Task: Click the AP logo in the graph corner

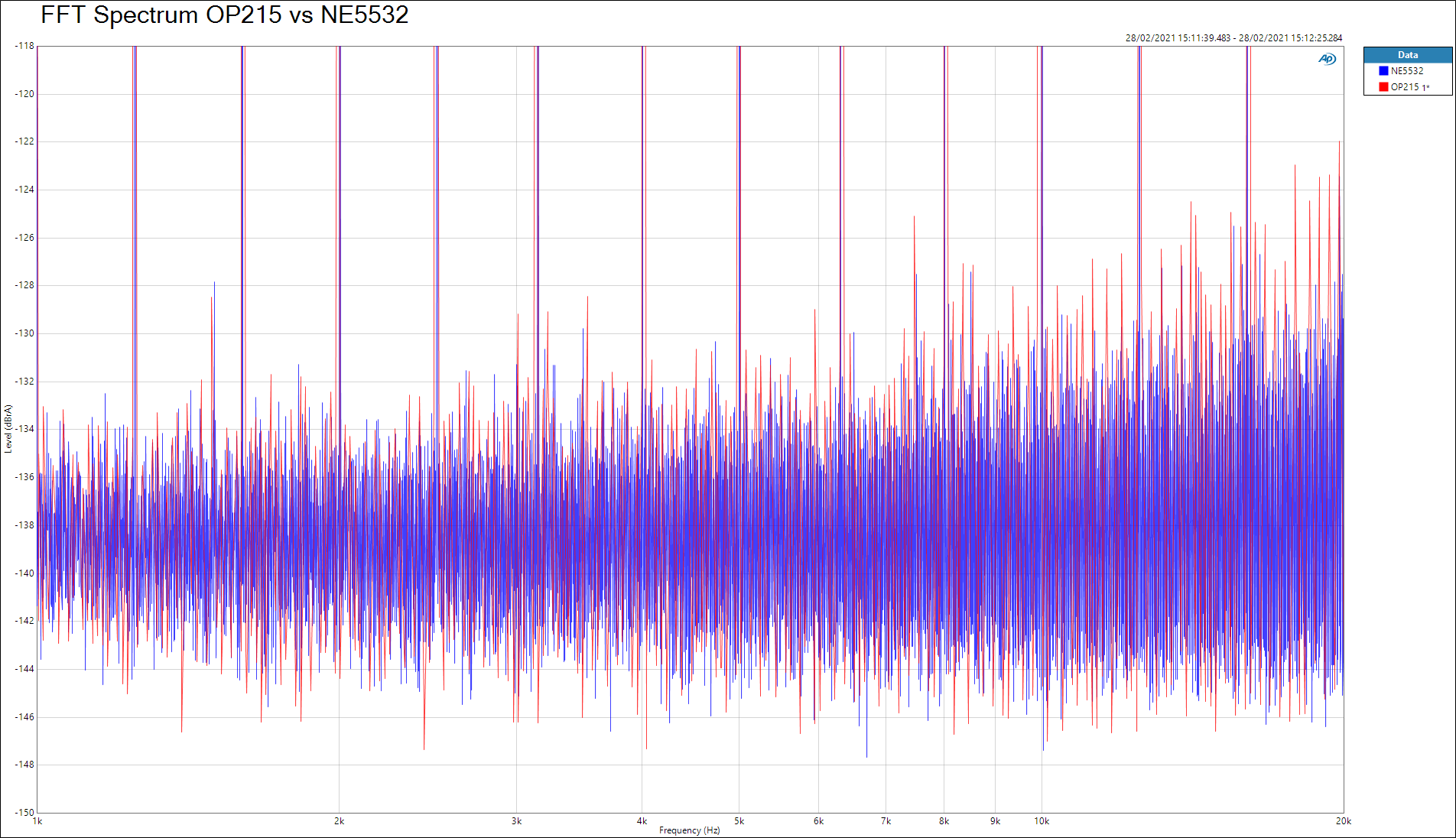Action: 1327,59
